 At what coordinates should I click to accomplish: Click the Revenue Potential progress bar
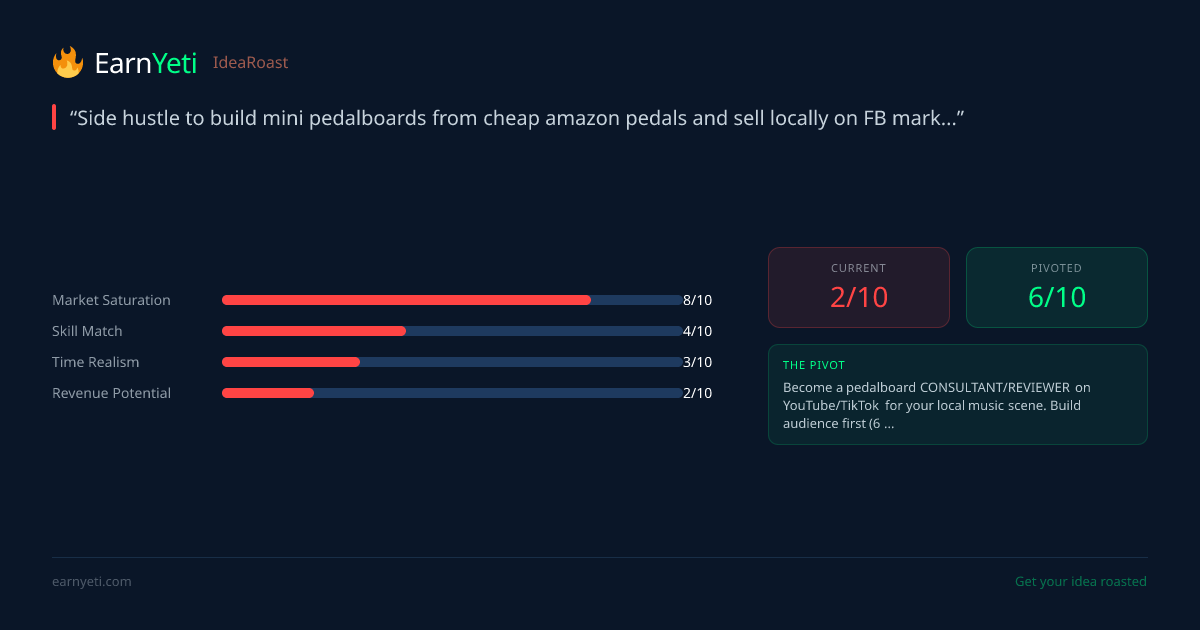click(x=452, y=393)
